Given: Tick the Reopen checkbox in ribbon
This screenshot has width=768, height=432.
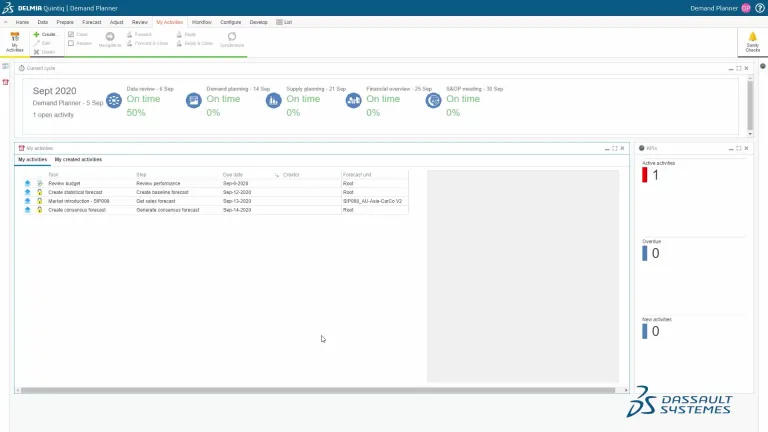Looking at the screenshot, I should pyautogui.click(x=71, y=43).
